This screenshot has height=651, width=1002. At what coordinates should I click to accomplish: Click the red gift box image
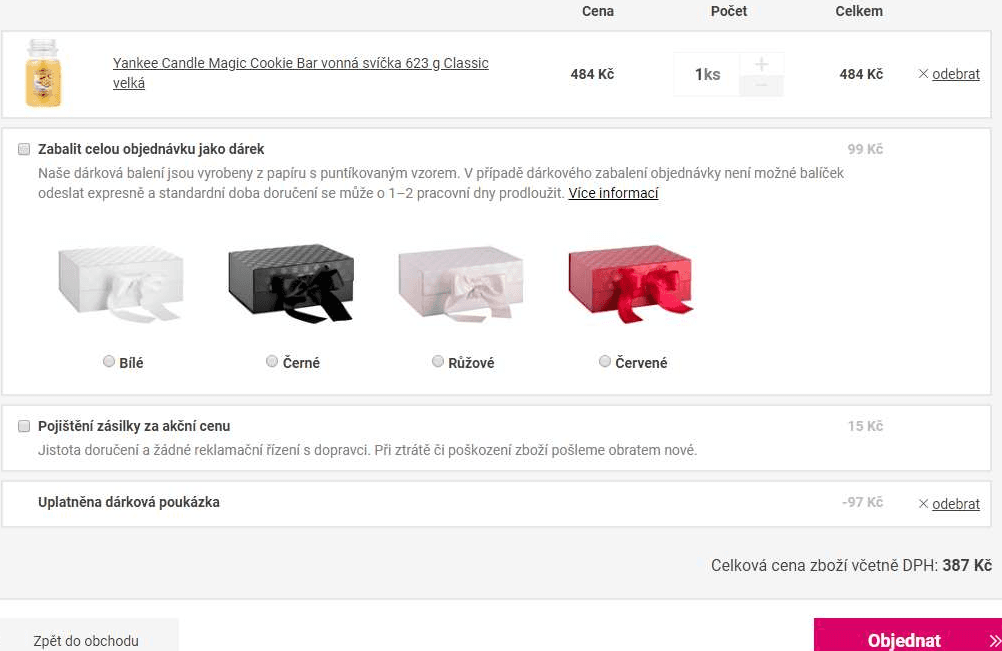[x=630, y=283]
